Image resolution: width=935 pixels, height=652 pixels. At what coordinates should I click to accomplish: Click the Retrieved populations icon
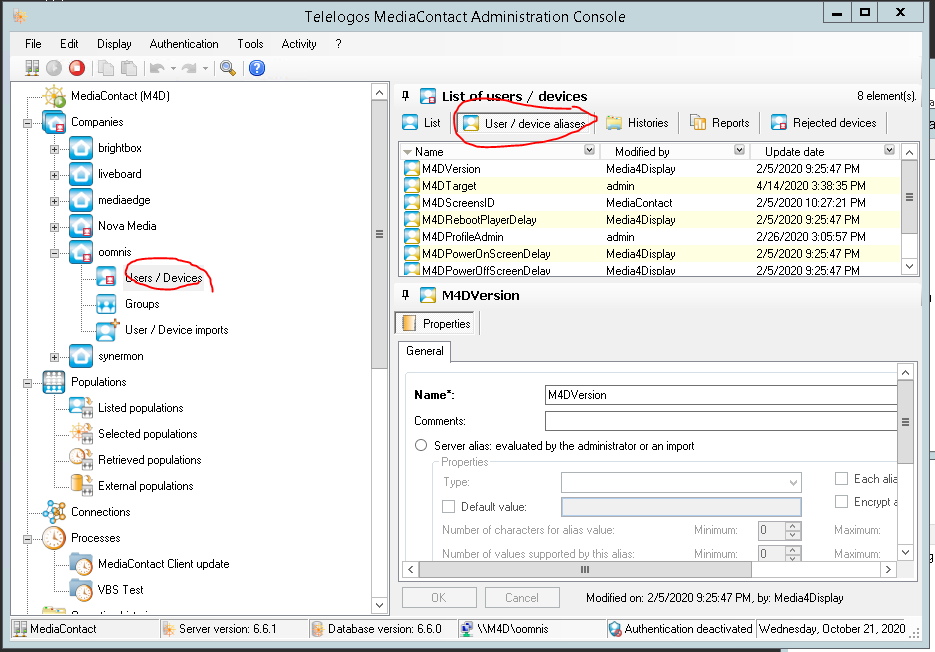click(81, 460)
